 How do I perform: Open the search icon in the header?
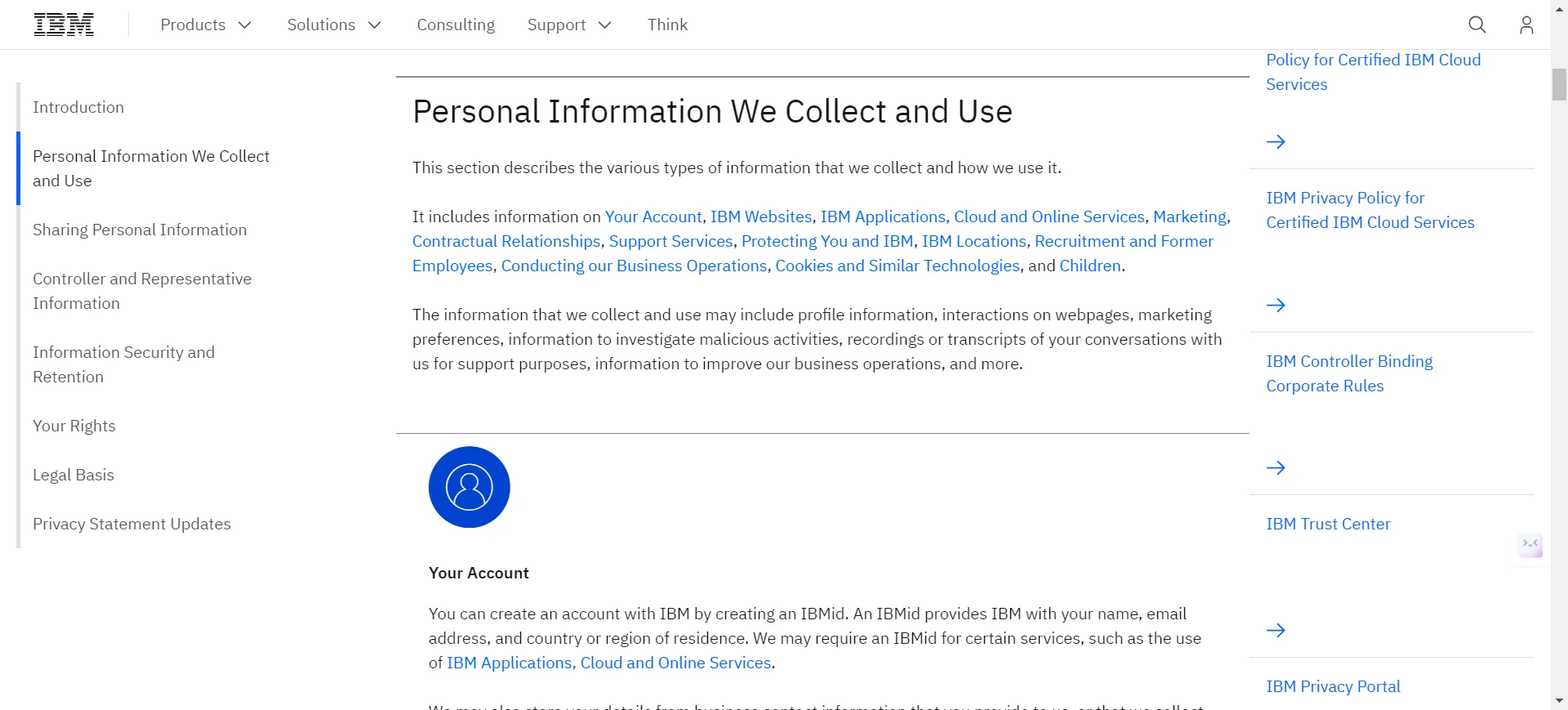tap(1477, 25)
